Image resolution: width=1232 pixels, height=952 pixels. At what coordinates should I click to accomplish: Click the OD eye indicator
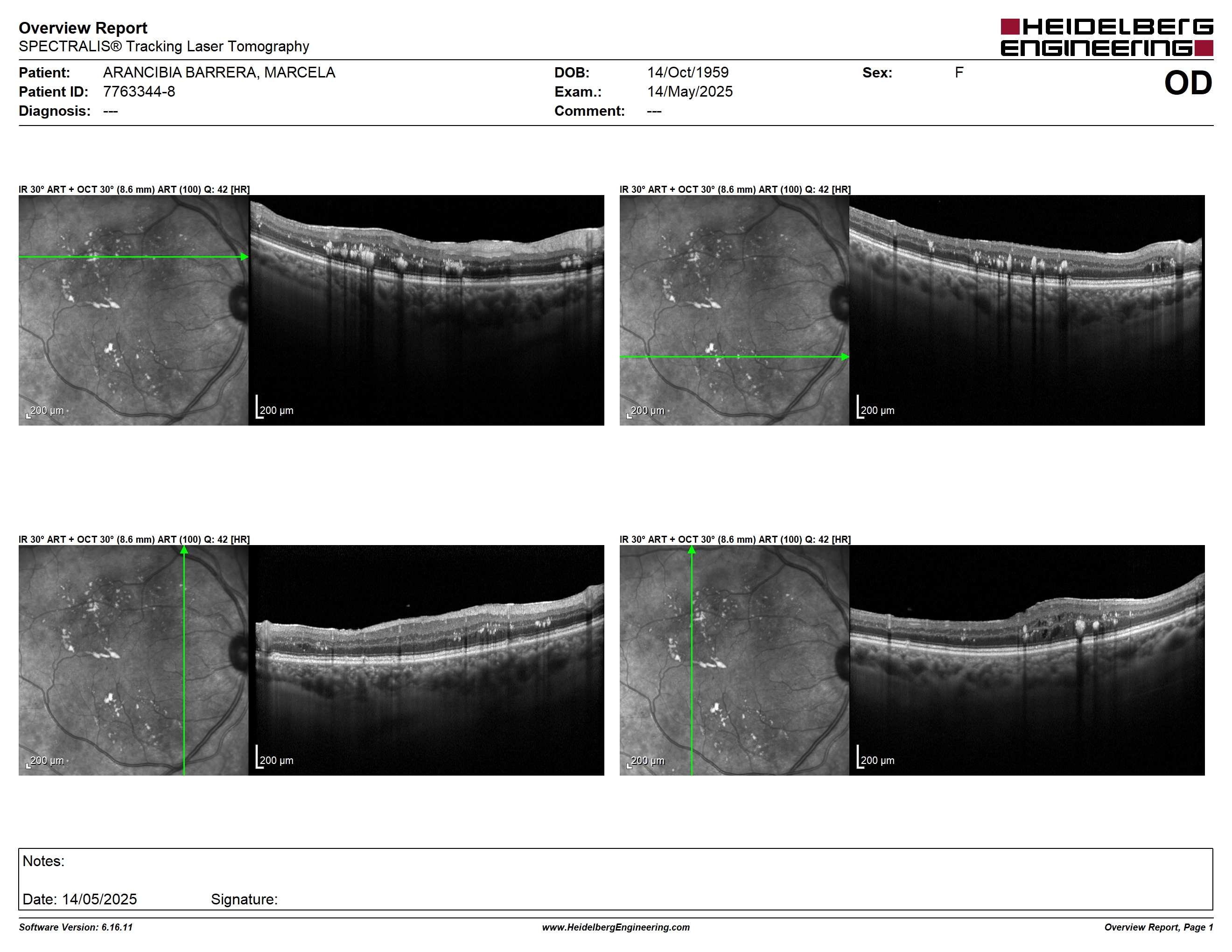click(x=1188, y=84)
